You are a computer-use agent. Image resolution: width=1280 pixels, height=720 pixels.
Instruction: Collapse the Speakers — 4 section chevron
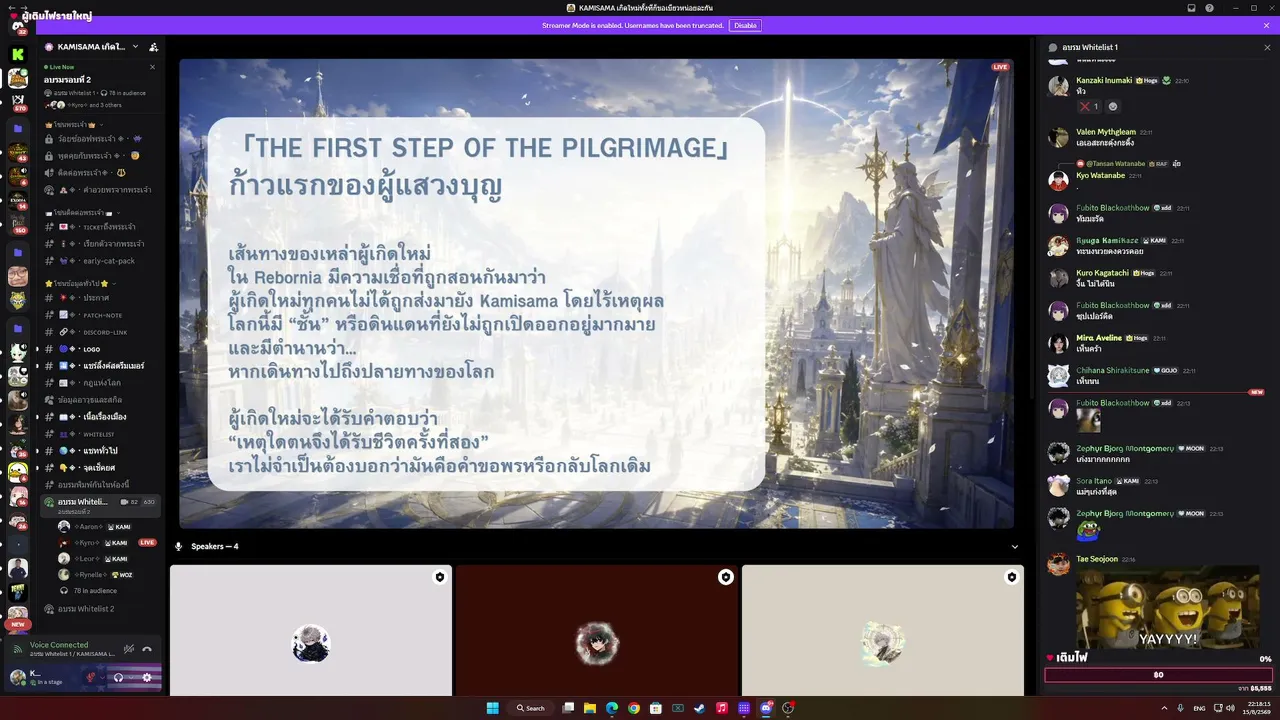[1015, 547]
